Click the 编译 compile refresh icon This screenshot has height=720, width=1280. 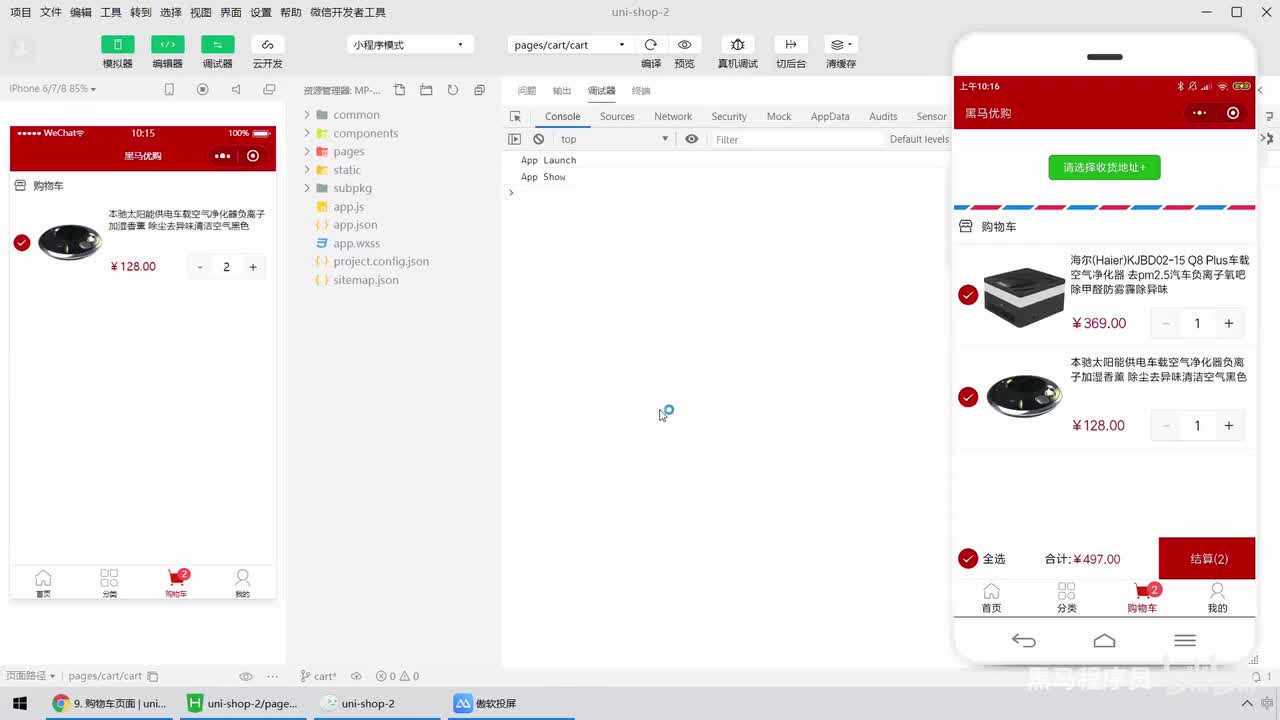[651, 45]
